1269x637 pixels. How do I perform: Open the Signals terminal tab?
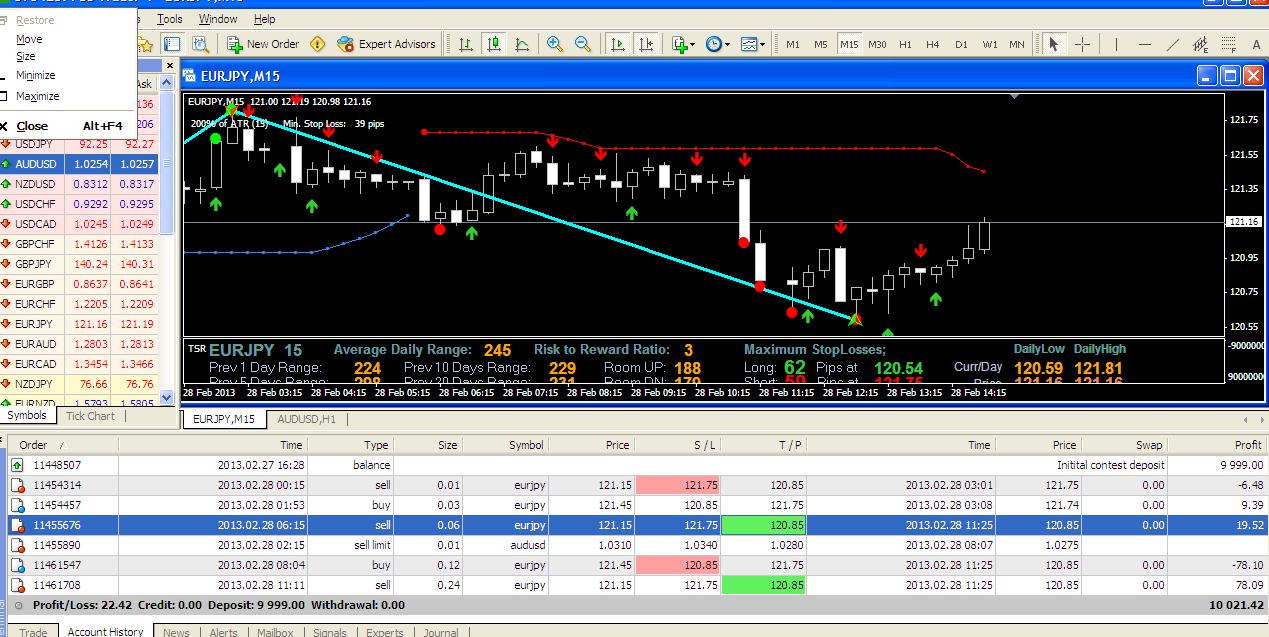point(329,632)
